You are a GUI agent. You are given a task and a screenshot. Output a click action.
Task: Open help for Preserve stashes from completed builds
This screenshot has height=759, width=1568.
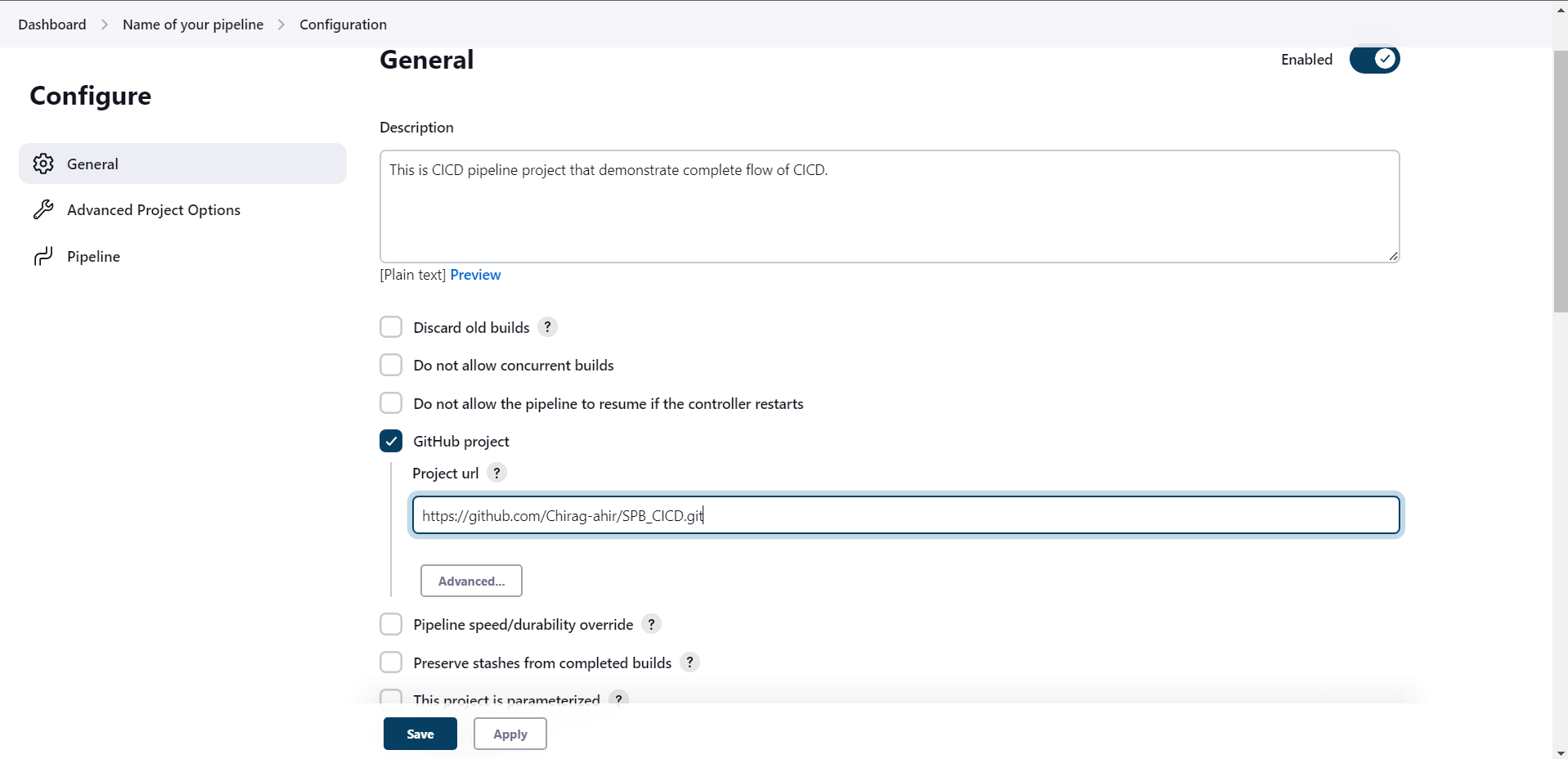pos(690,662)
